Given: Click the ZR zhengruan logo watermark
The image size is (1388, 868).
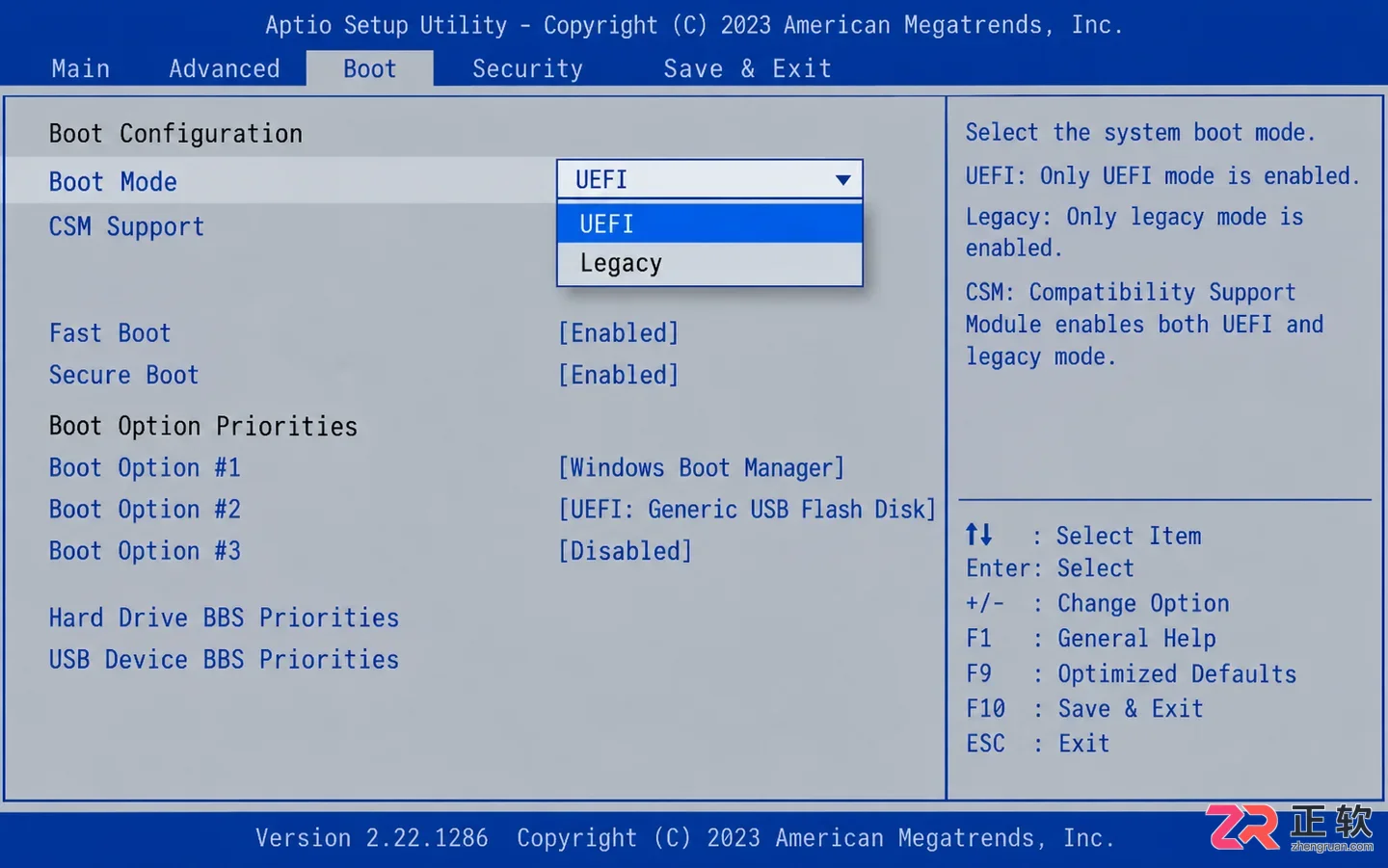Looking at the screenshot, I should point(1290,828).
